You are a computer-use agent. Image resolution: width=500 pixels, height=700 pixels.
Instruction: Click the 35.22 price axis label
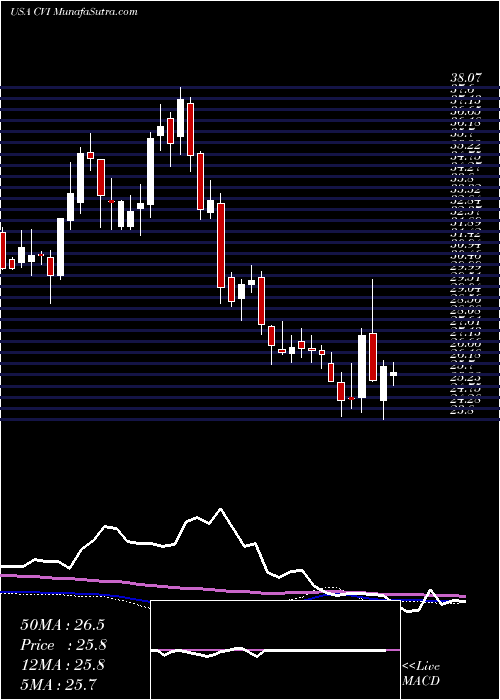click(465, 146)
